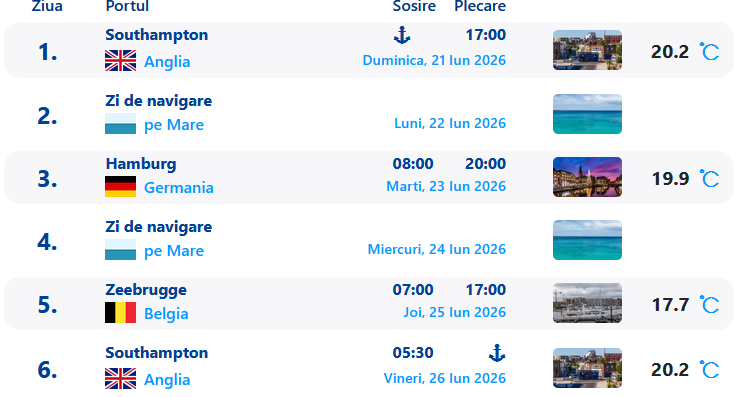Click the Belgian flag next to Belgia

pos(121,312)
